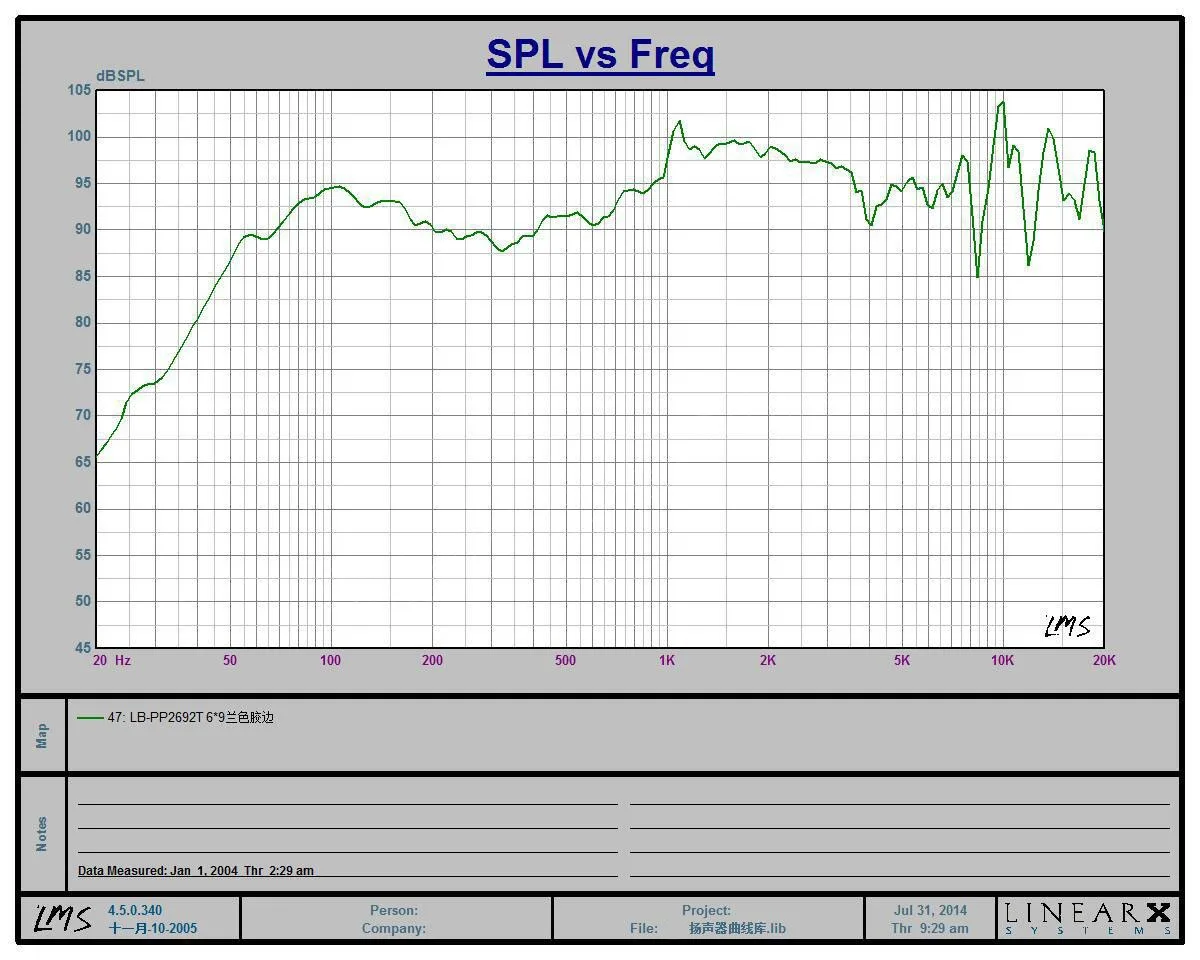The height and width of the screenshot is (960, 1200).
Task: Click the 20 Hz axis label
Action: point(112,661)
